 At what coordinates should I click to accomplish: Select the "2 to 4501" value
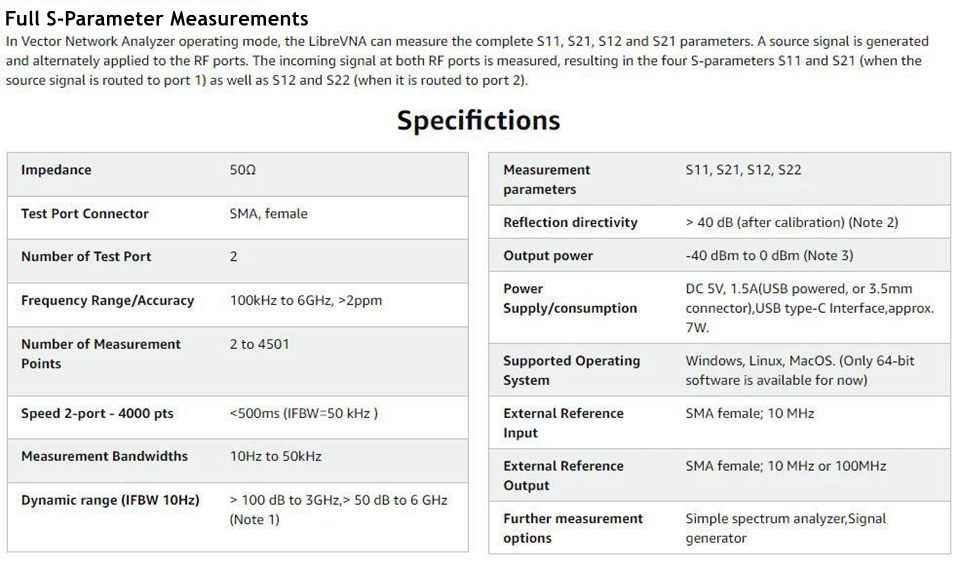(x=259, y=344)
